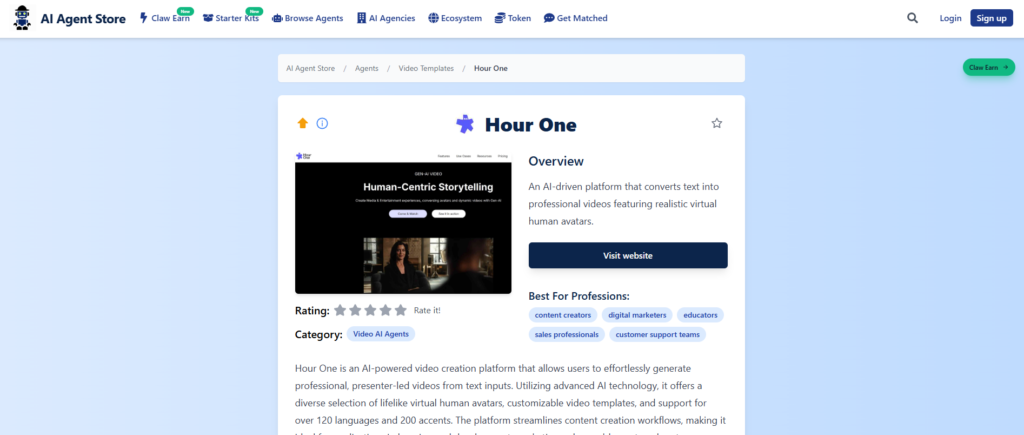Click the Login link
1024x435 pixels.
[950, 18]
